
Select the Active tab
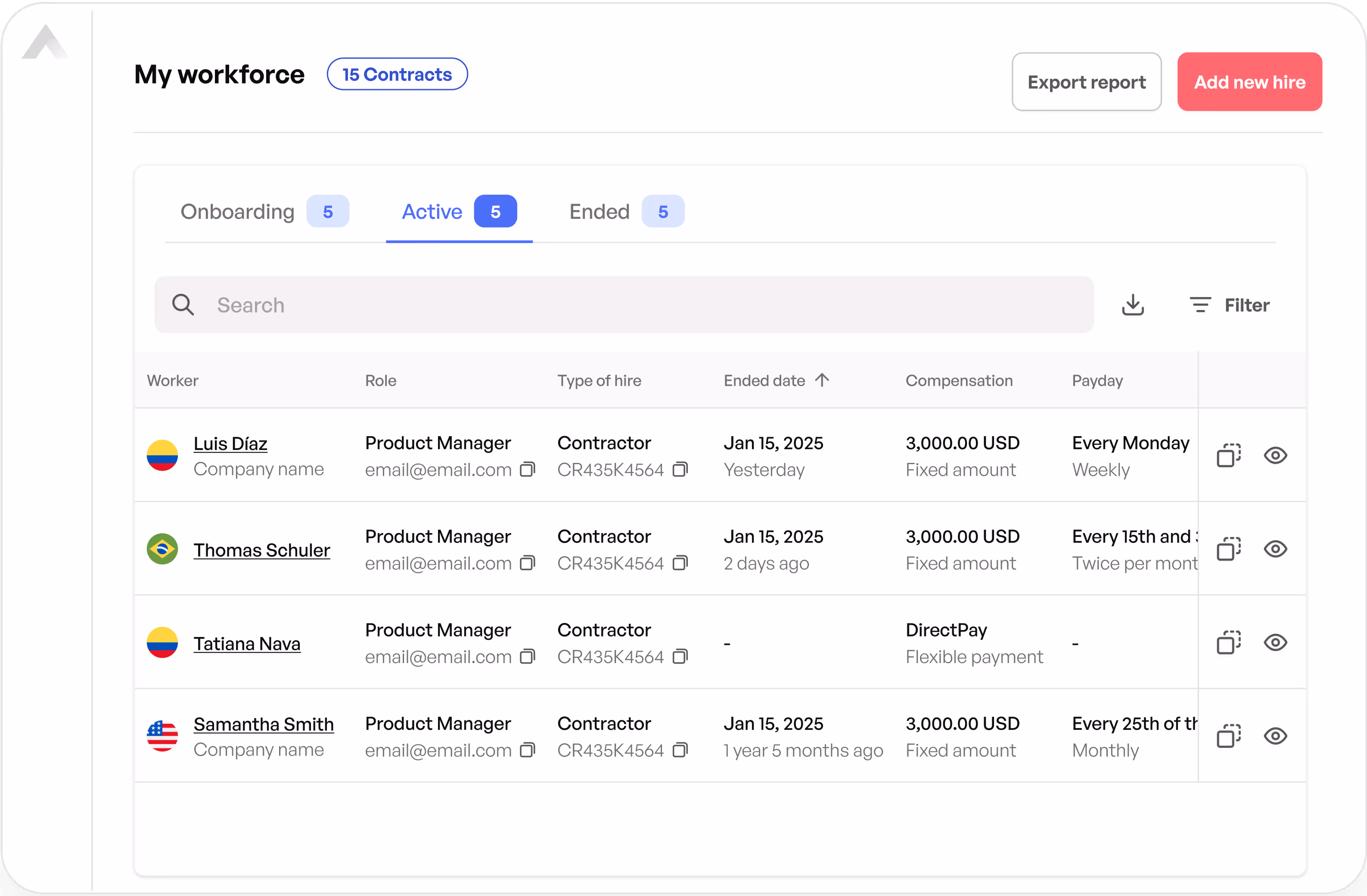459,211
